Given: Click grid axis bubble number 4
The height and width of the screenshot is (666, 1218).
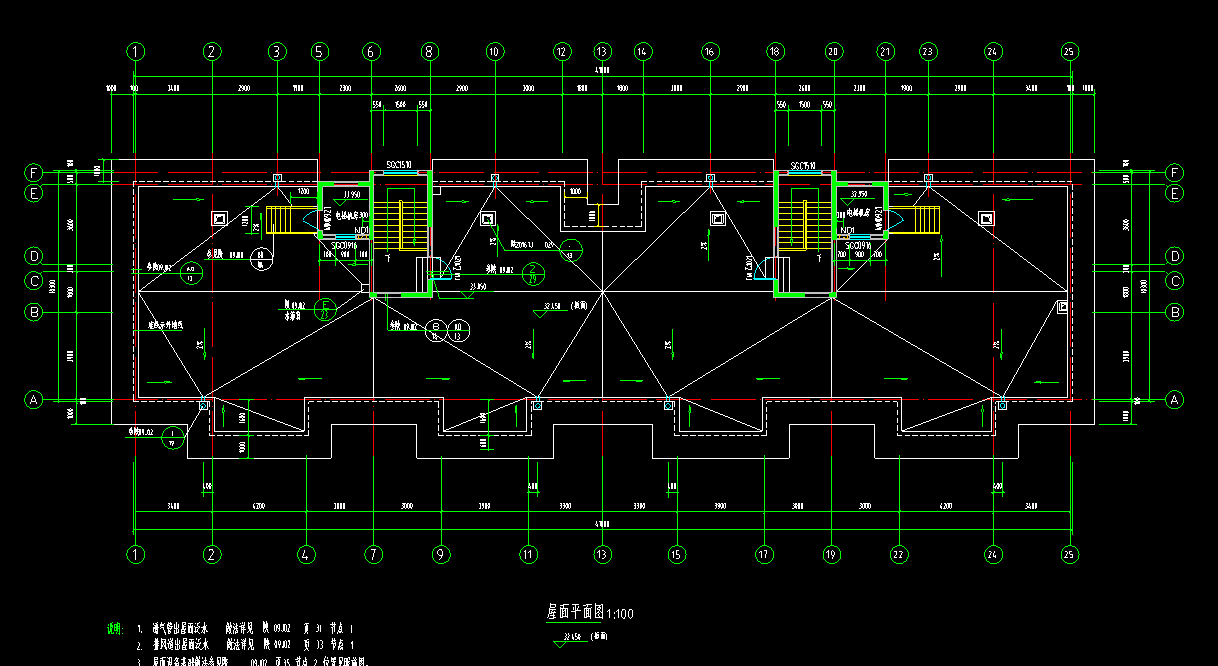Looking at the screenshot, I should point(306,553).
